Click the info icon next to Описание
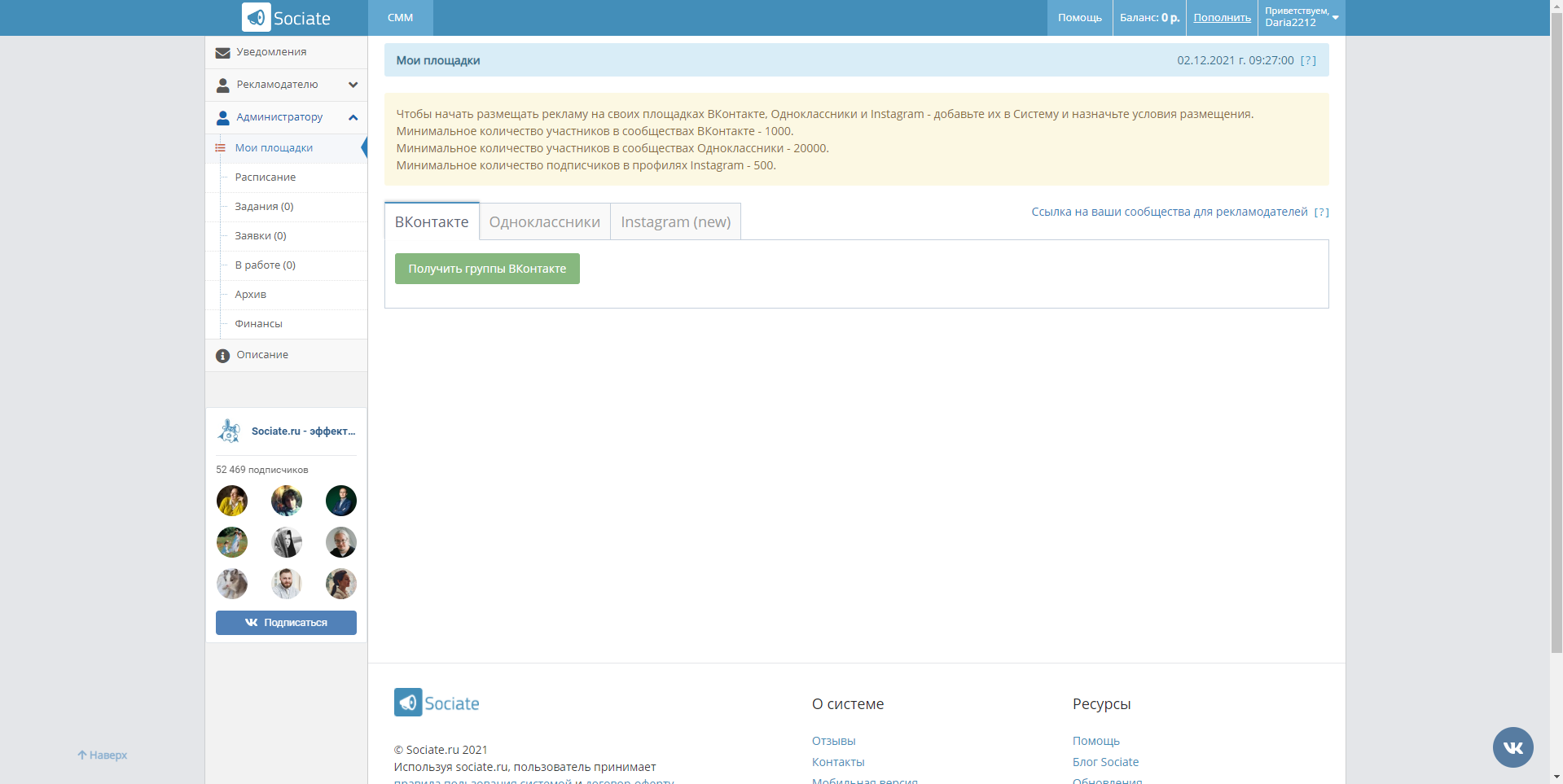 point(222,356)
